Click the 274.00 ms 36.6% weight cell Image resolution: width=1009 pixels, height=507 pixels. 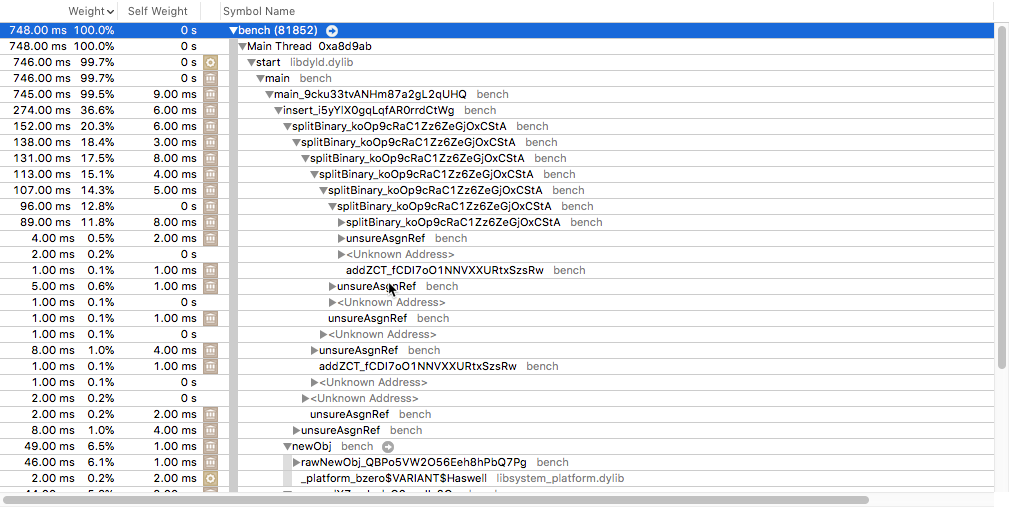coord(62,111)
